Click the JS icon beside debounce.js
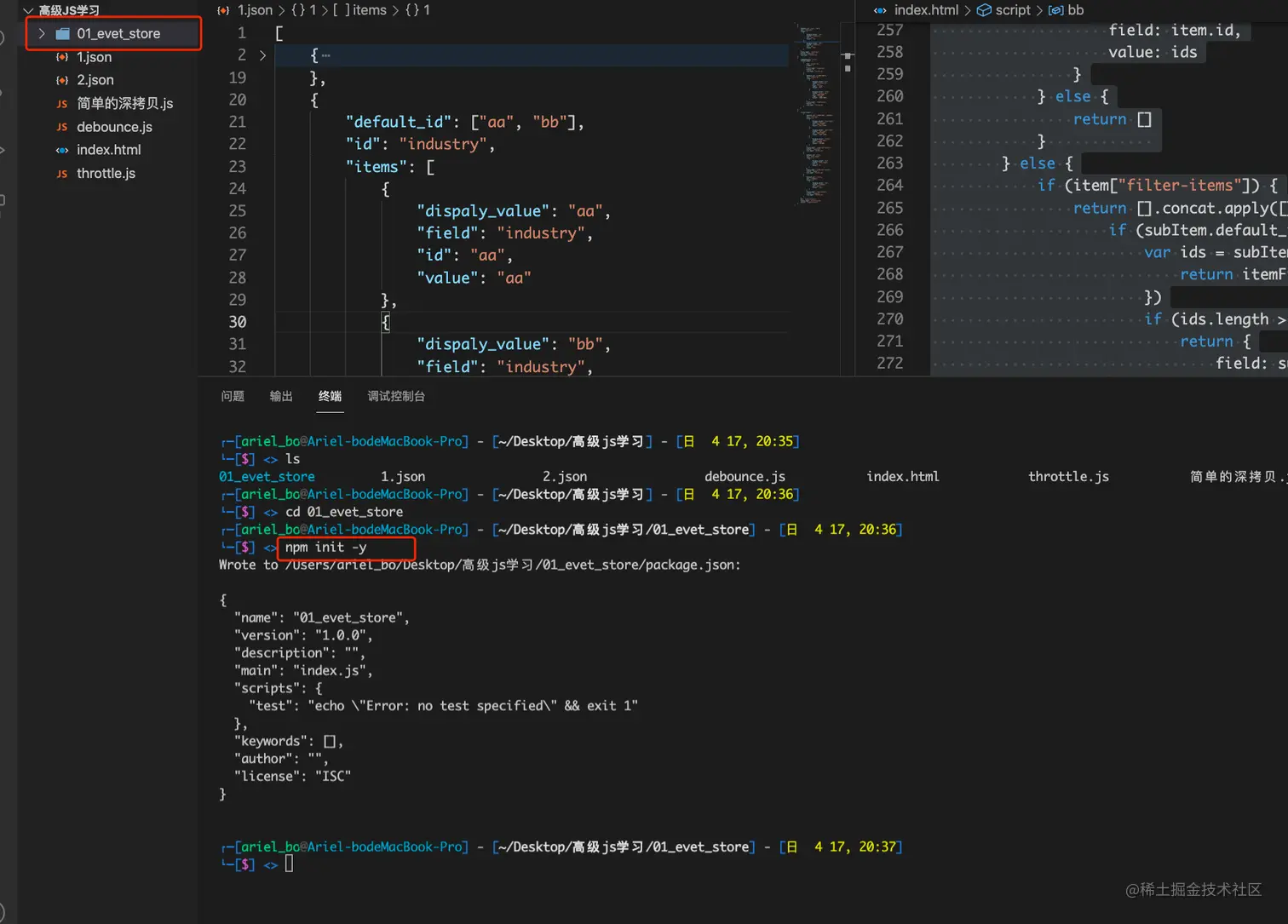This screenshot has height=924, width=1288. point(62,127)
